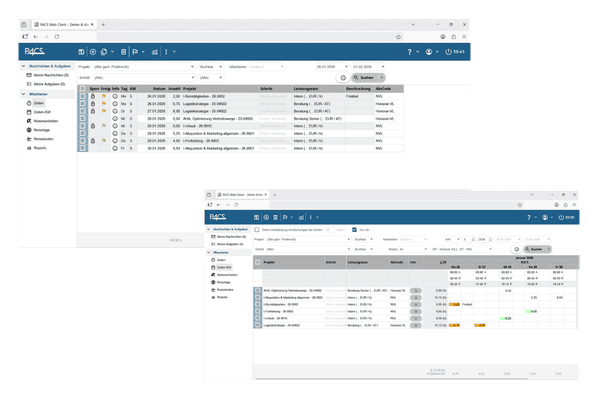Click the power logout icon in upper window
The width and height of the screenshot is (600, 400).
coord(448,52)
